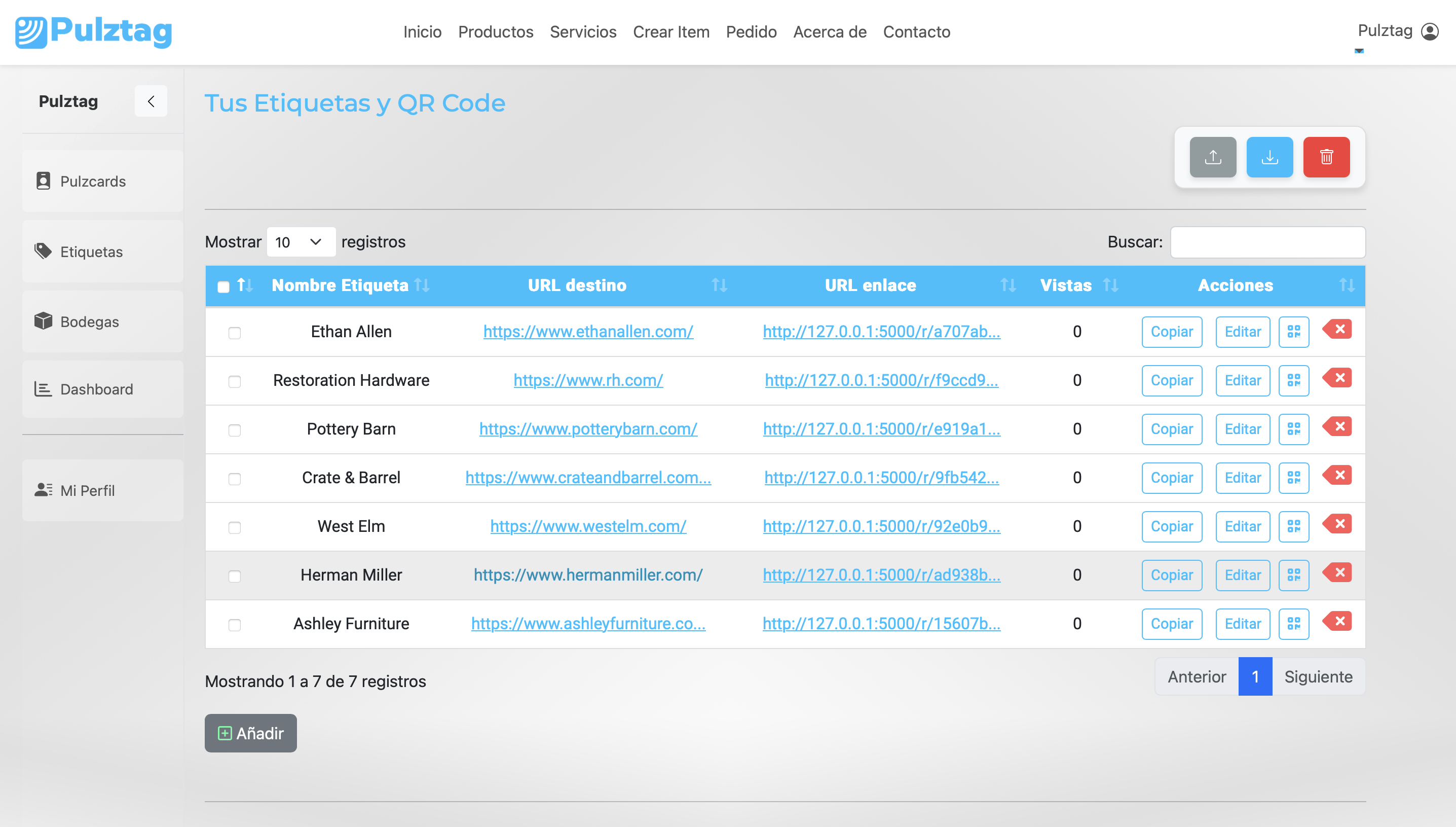Open the QR code for Restoration Hardware
This screenshot has height=827, width=1456.
[x=1294, y=381]
